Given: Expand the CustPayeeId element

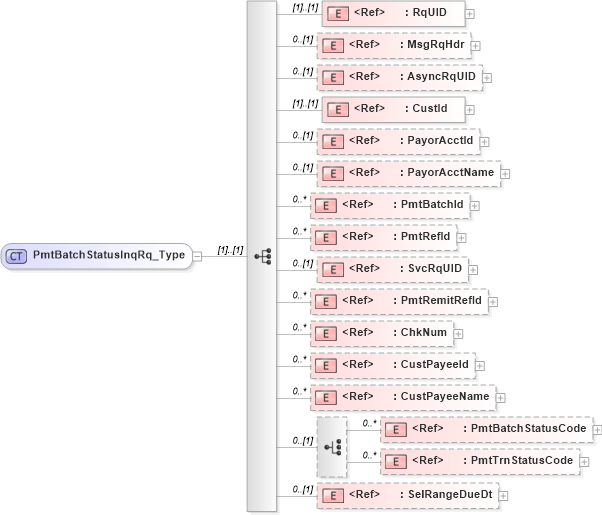Looking at the screenshot, I should [480, 366].
